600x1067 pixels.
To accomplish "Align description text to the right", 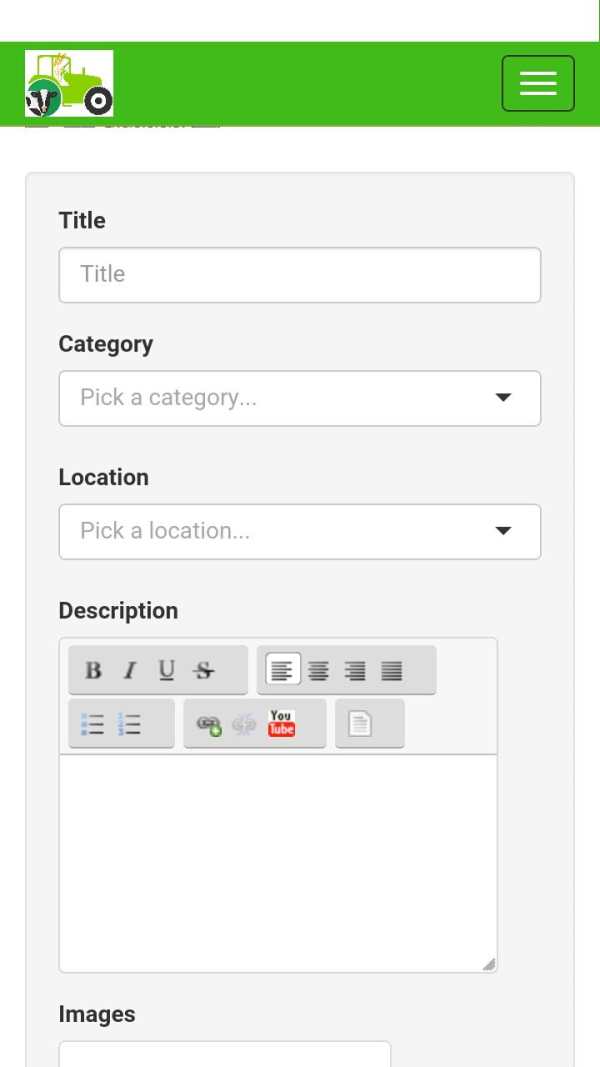I will [355, 670].
